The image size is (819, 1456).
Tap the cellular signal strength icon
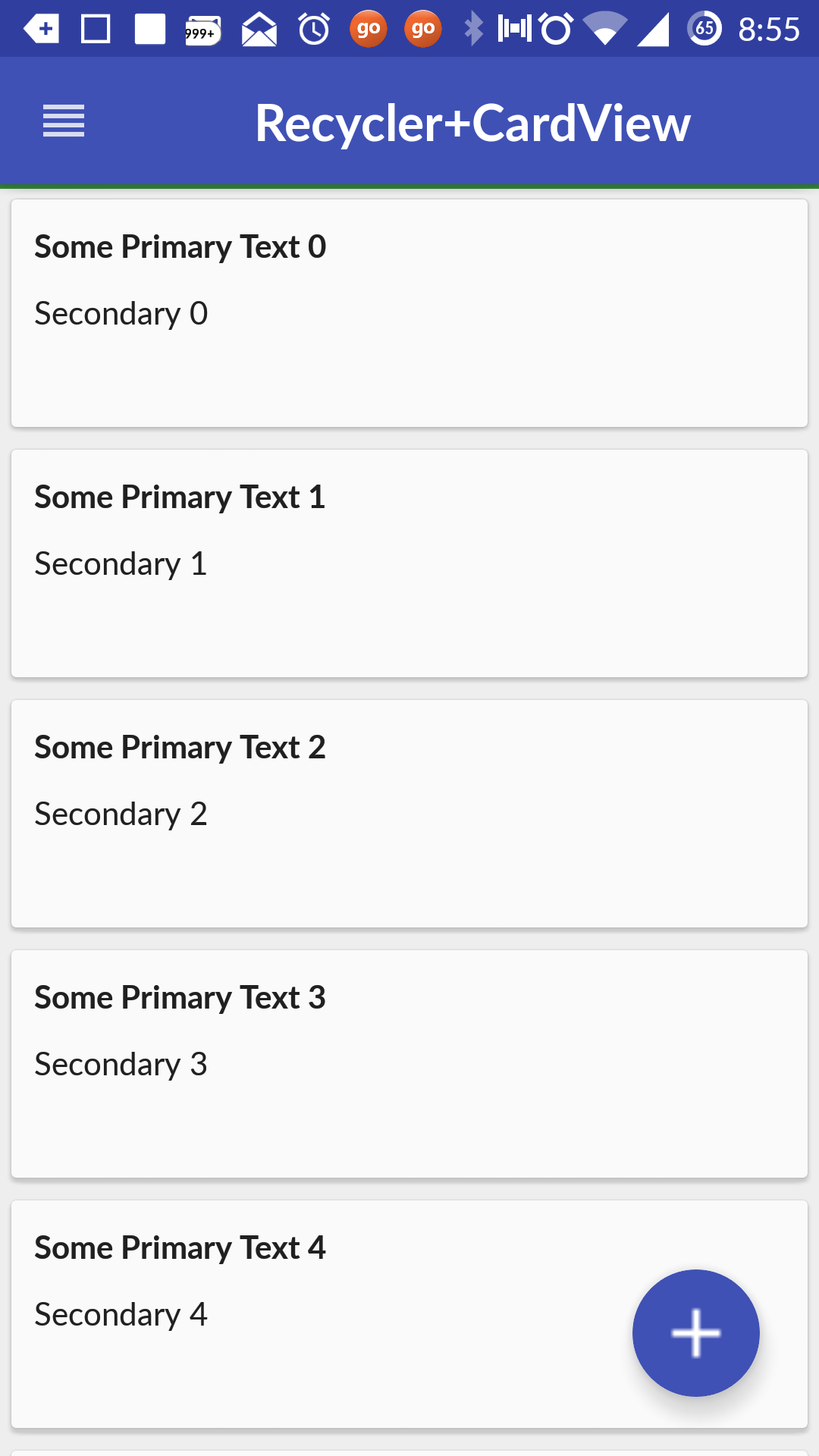[x=653, y=30]
